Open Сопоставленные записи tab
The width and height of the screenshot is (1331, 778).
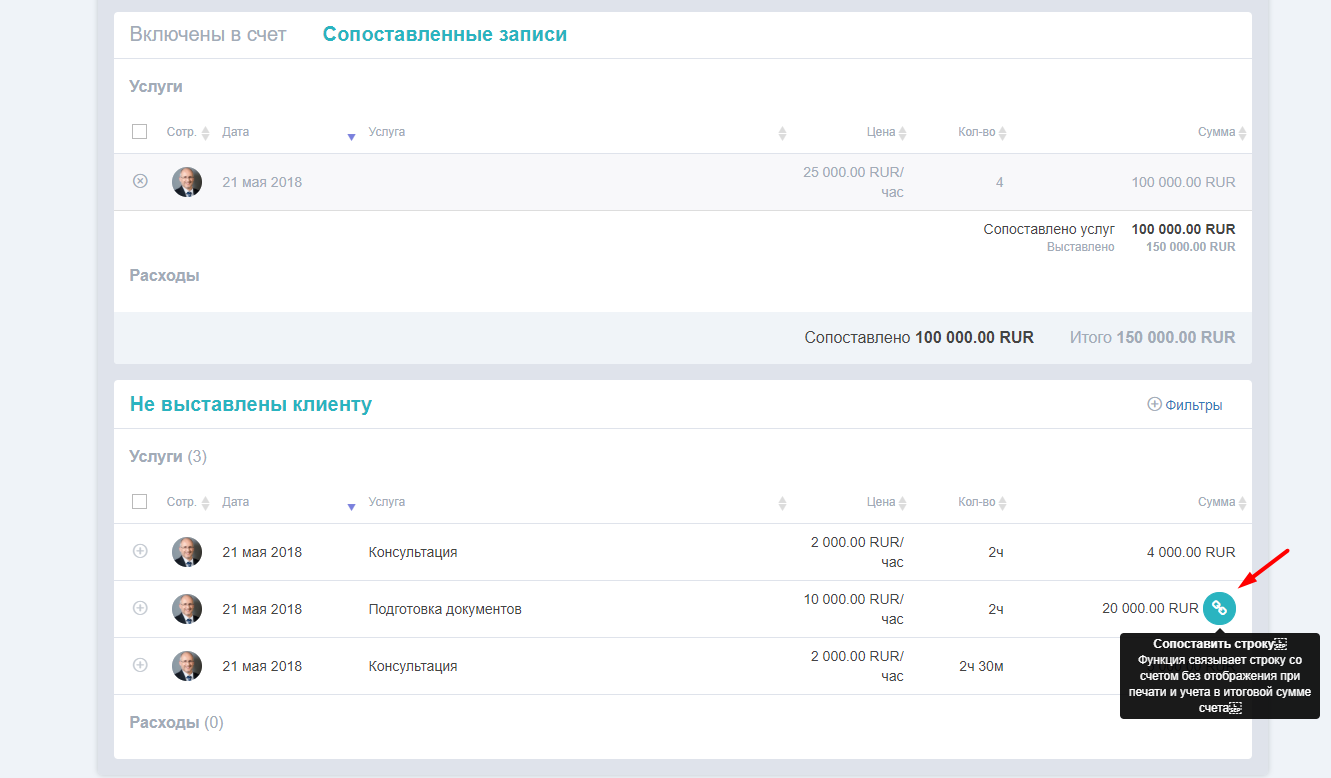click(x=445, y=35)
